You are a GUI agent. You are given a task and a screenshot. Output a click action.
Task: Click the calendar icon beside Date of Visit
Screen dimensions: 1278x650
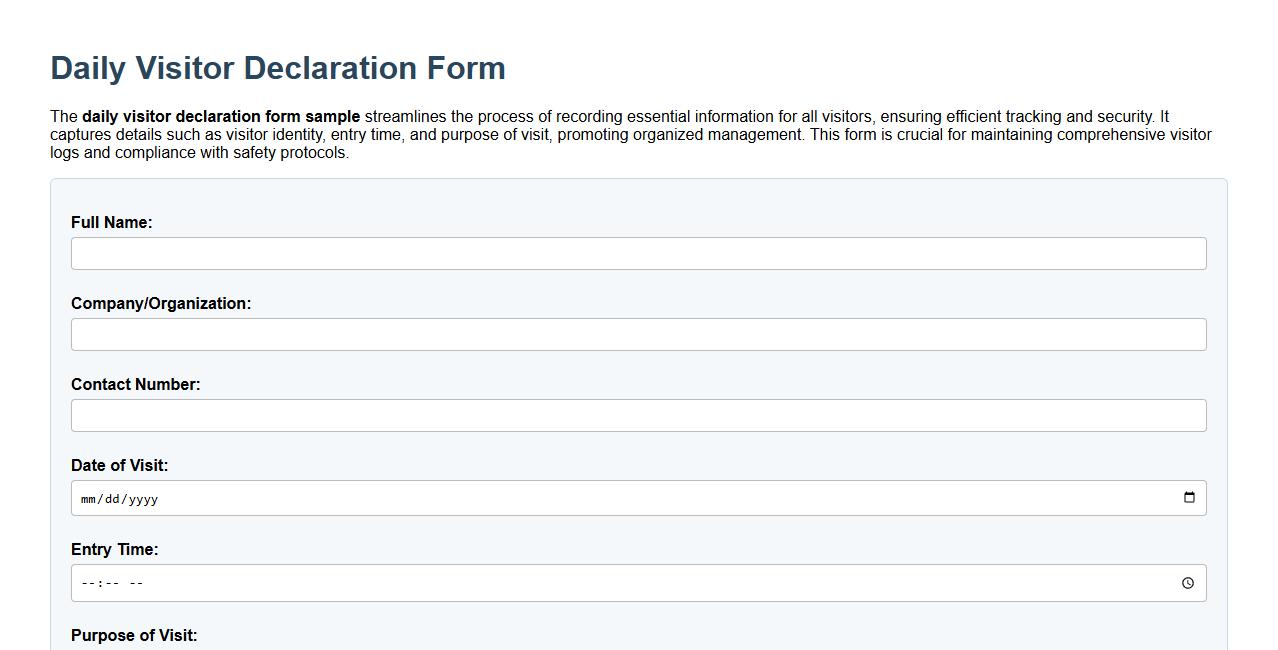tap(1189, 496)
